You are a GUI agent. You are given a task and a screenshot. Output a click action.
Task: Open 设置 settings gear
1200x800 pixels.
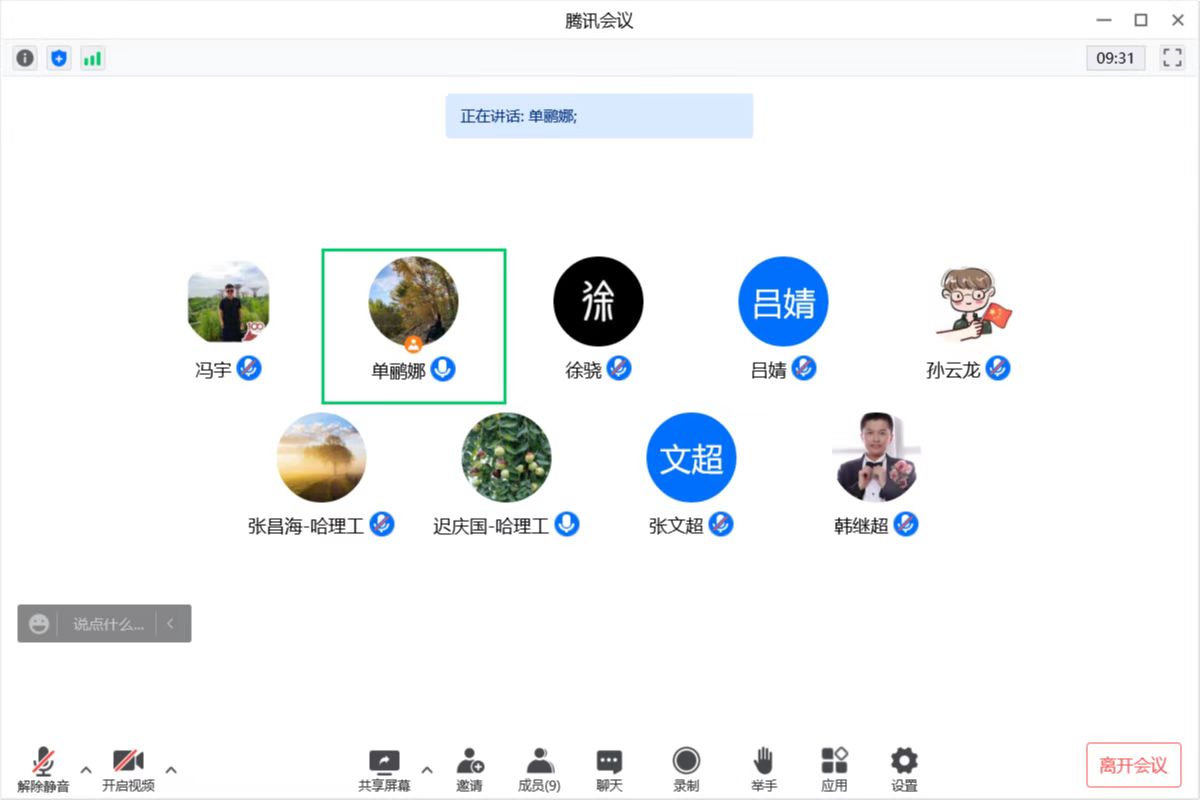pos(904,768)
